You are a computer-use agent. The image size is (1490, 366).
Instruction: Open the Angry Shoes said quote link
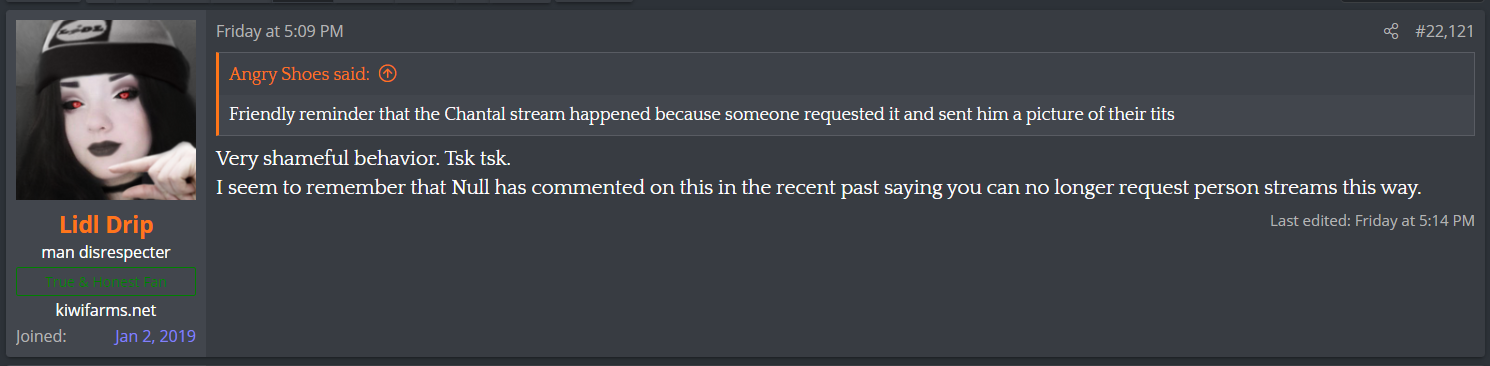coord(299,74)
